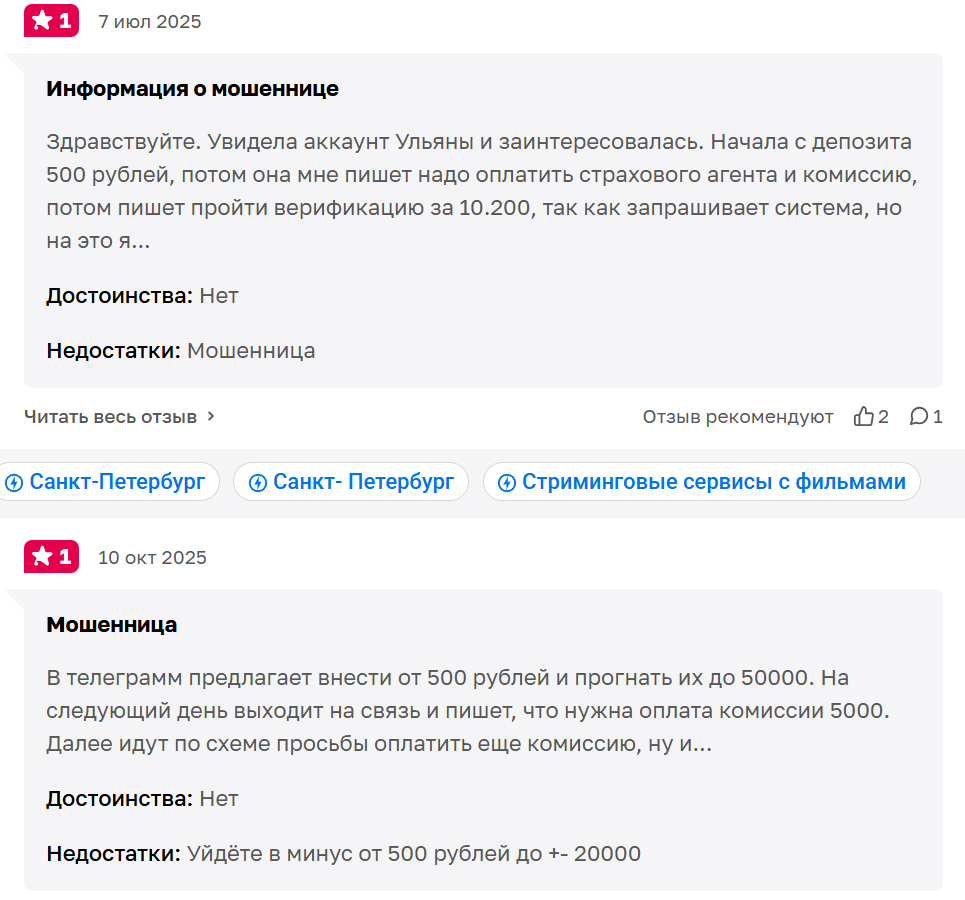Click the like counter showing 2

pyautogui.click(x=885, y=416)
